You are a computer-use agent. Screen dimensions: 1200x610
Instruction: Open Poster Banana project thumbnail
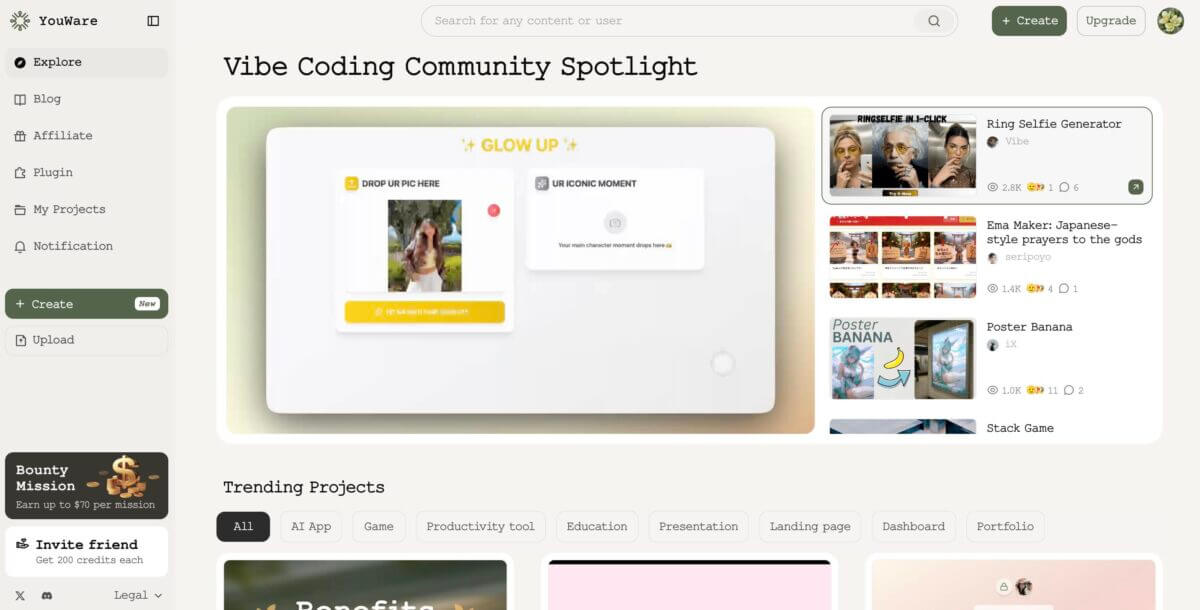(x=902, y=359)
